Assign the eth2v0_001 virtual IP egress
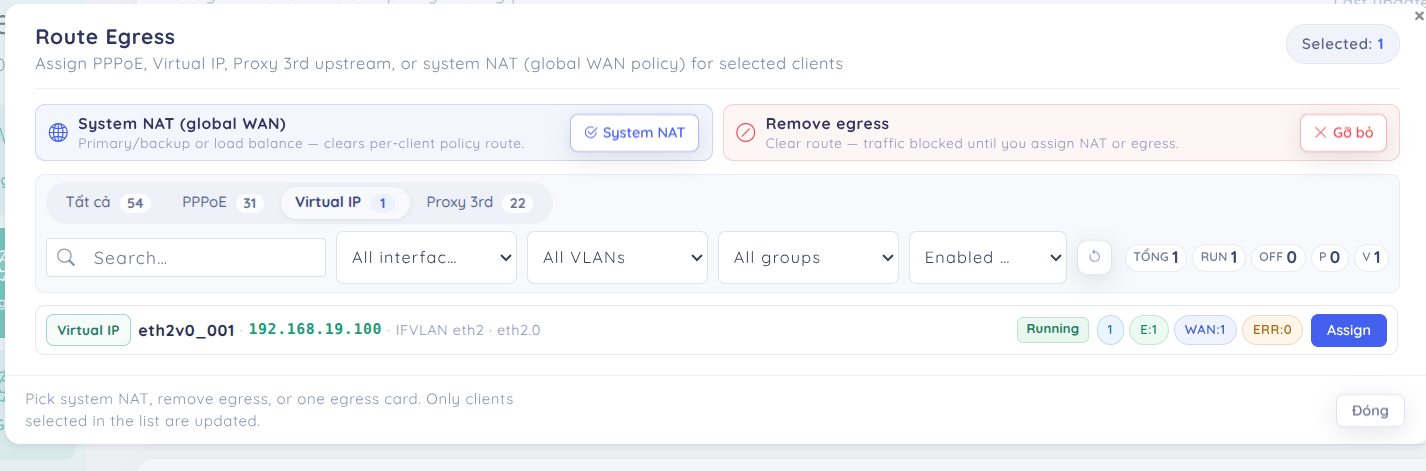 click(1348, 330)
